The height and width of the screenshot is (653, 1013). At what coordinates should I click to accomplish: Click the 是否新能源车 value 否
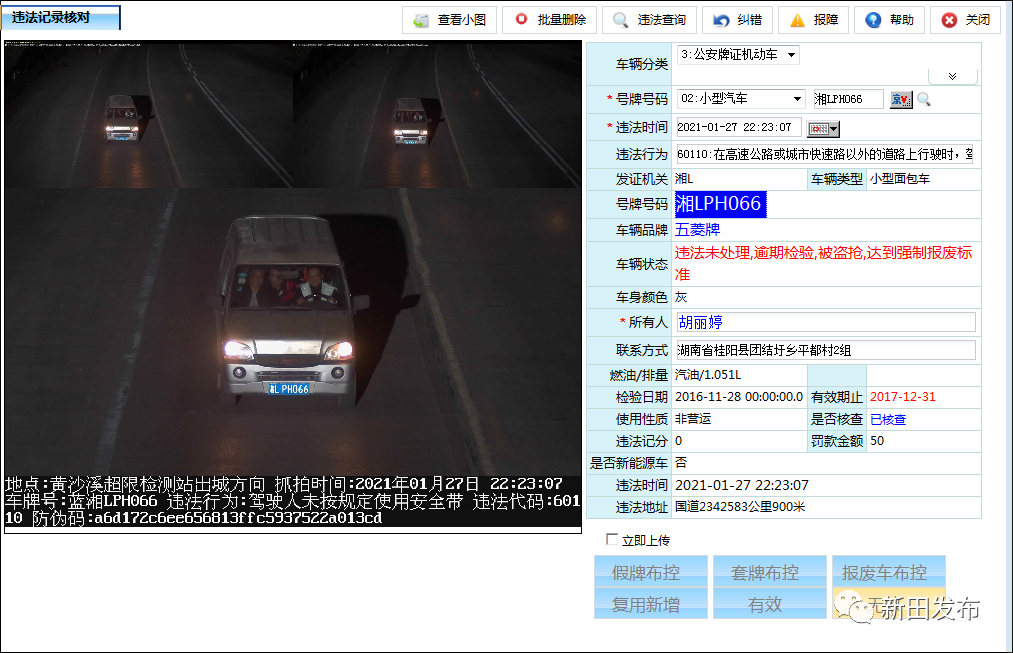point(681,463)
